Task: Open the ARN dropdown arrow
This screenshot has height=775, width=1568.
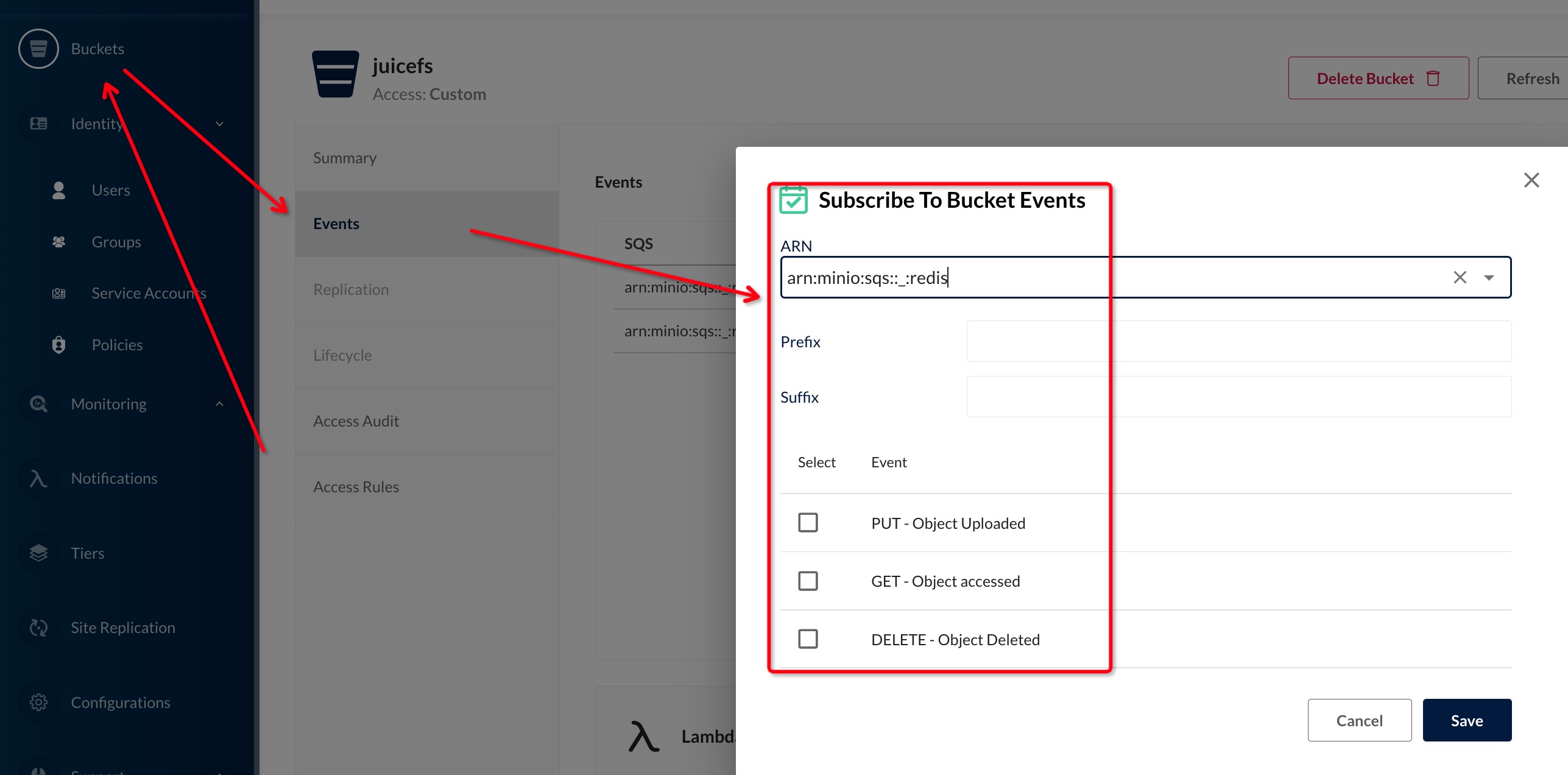Action: [1489, 278]
